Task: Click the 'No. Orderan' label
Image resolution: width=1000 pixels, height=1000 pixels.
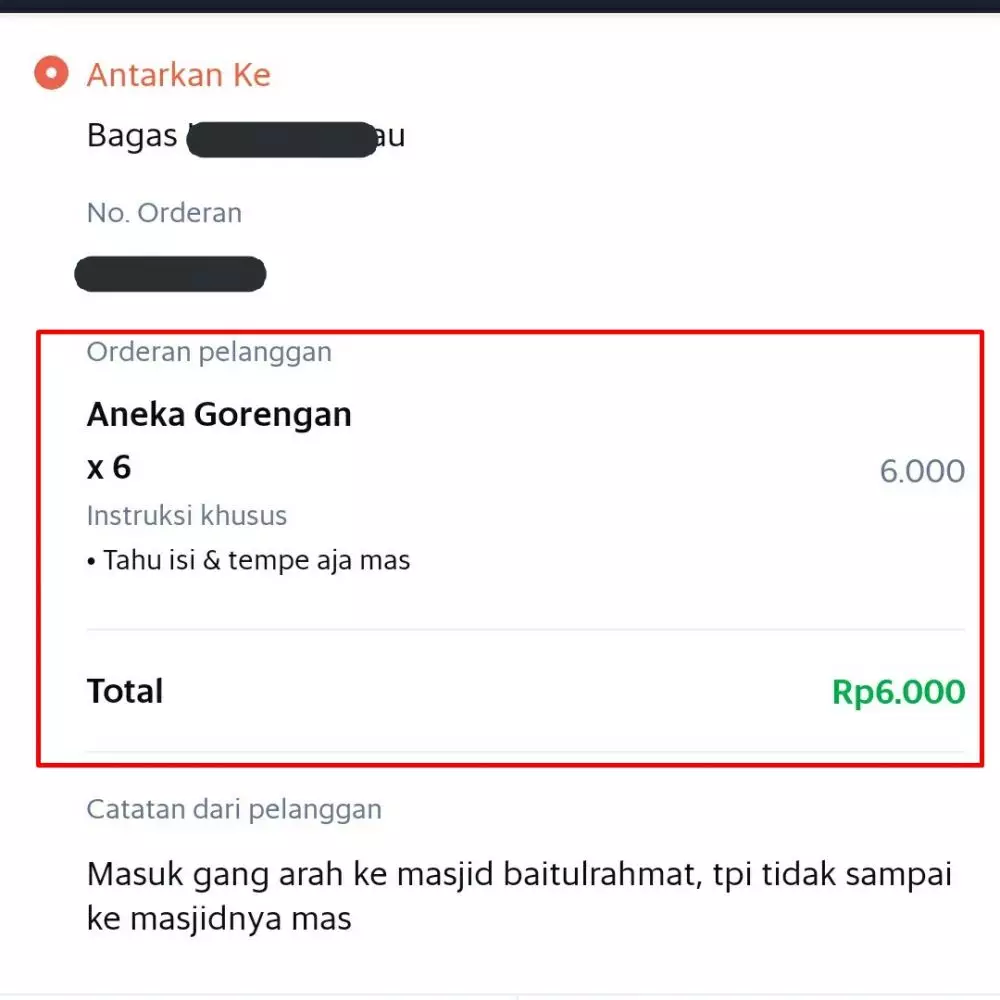Action: (164, 212)
